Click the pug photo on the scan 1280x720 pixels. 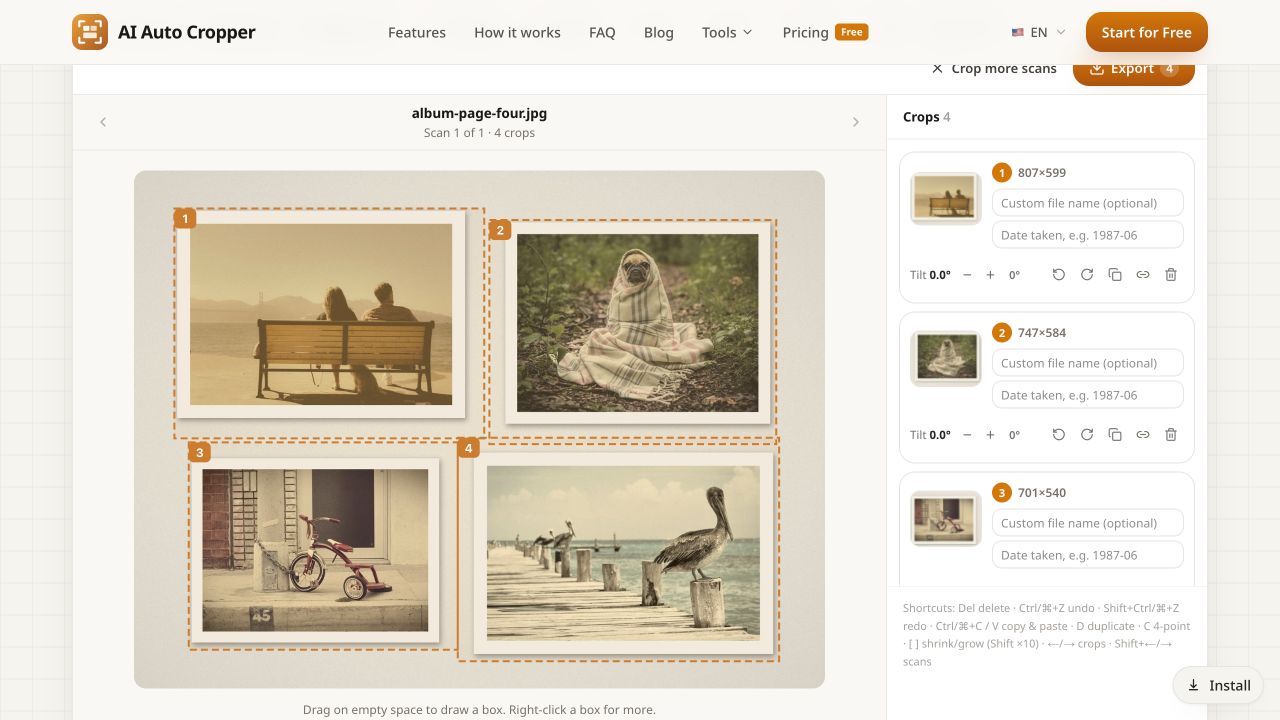(638, 323)
